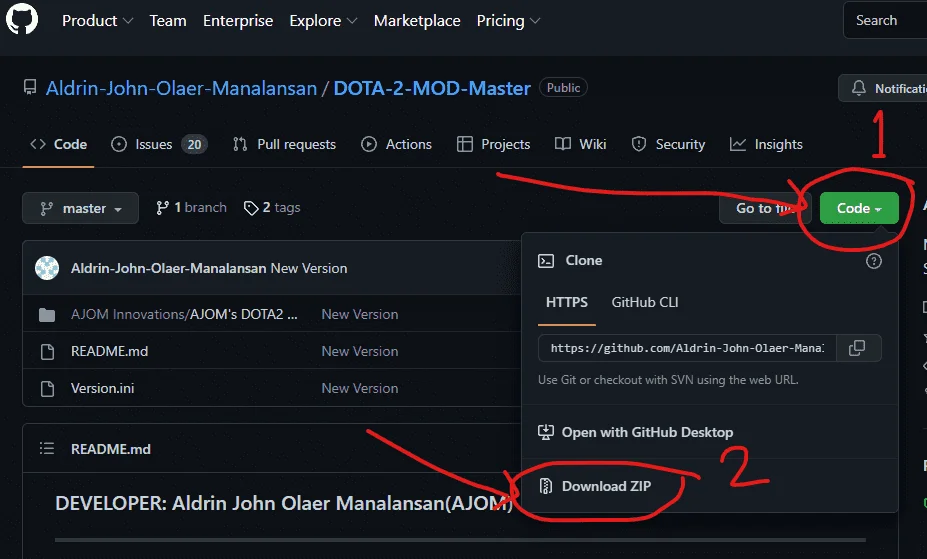Select the clone URL text field
The height and width of the screenshot is (559, 927).
click(687, 348)
